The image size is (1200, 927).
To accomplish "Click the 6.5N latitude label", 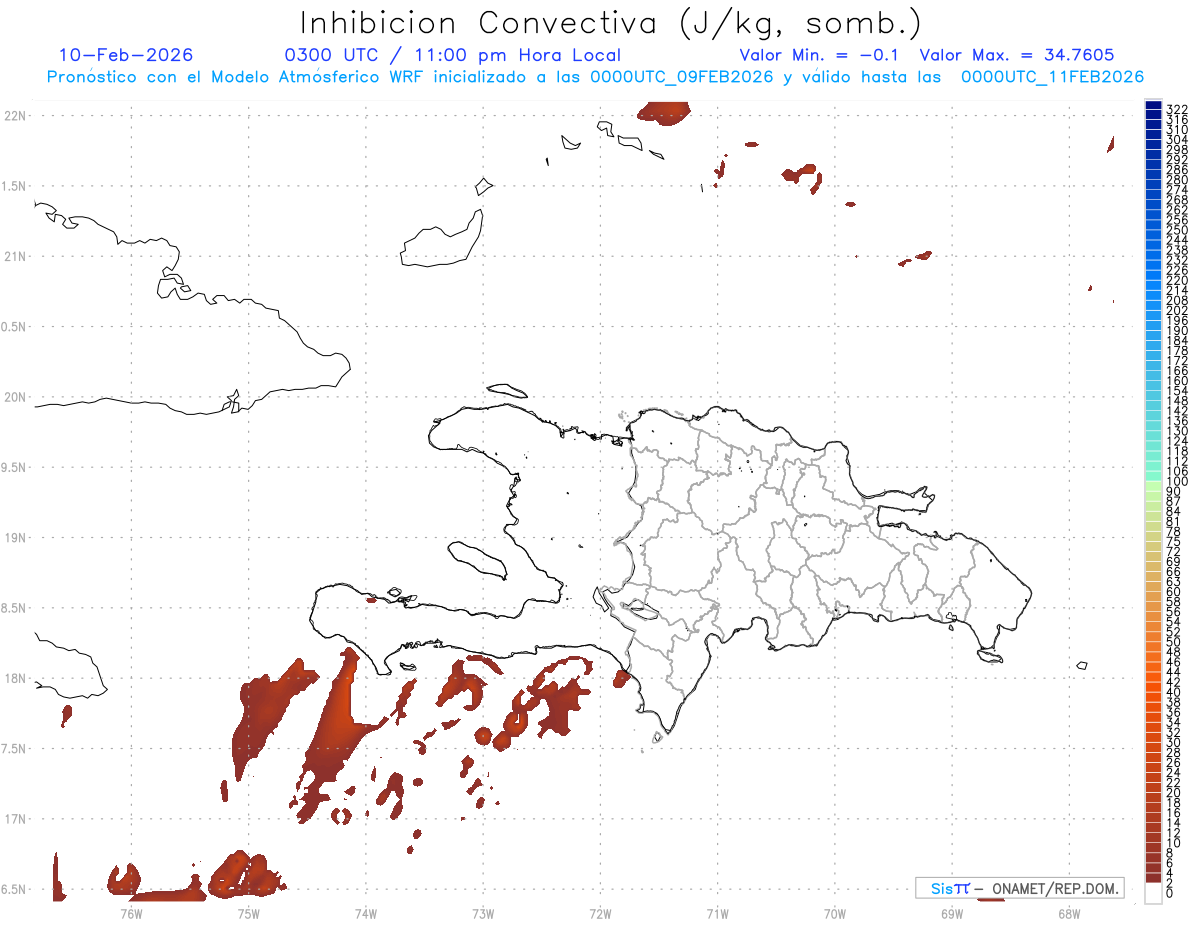I will tap(14, 889).
